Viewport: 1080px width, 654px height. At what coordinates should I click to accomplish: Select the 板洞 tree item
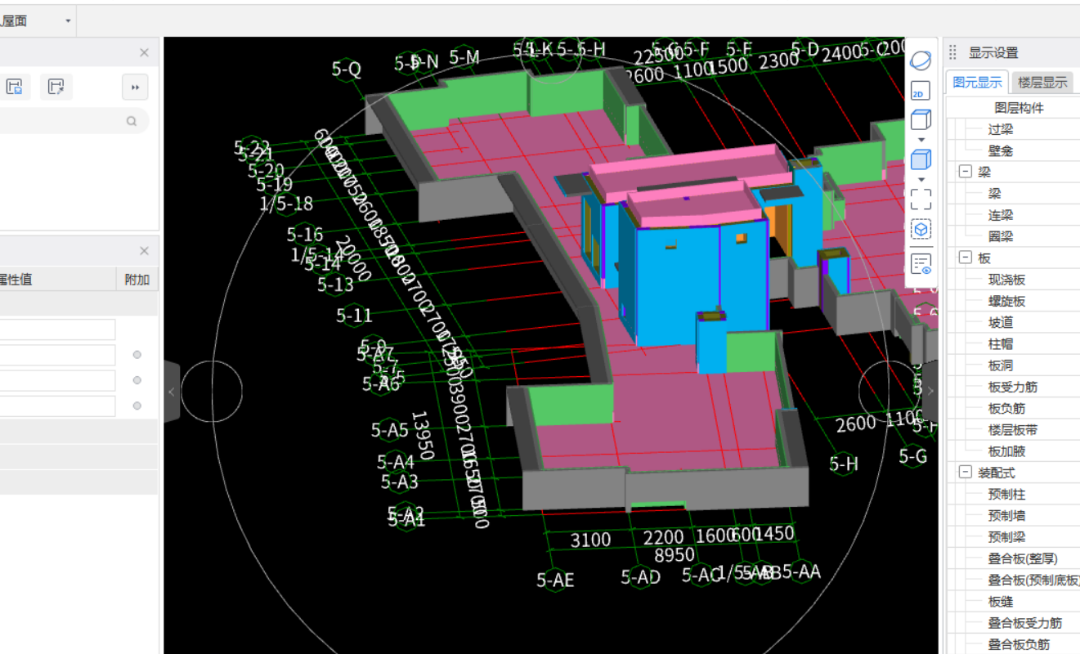[x=1000, y=365]
